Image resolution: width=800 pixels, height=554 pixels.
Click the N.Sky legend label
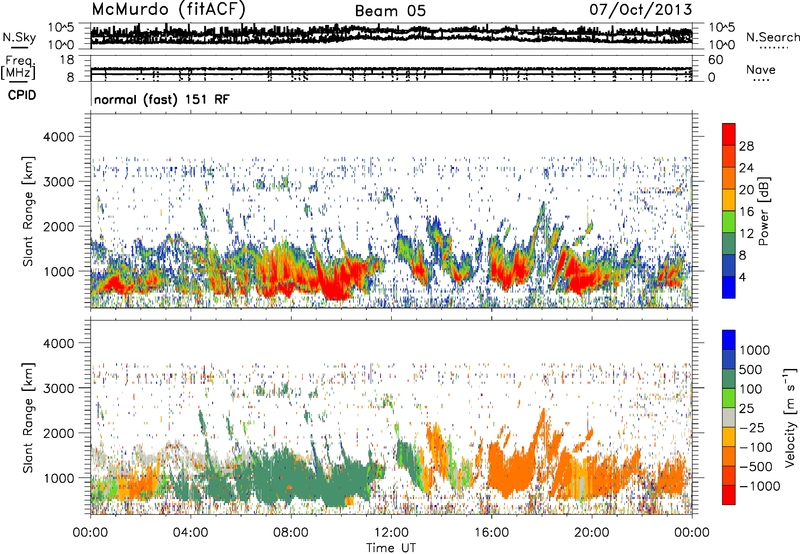(x=19, y=37)
